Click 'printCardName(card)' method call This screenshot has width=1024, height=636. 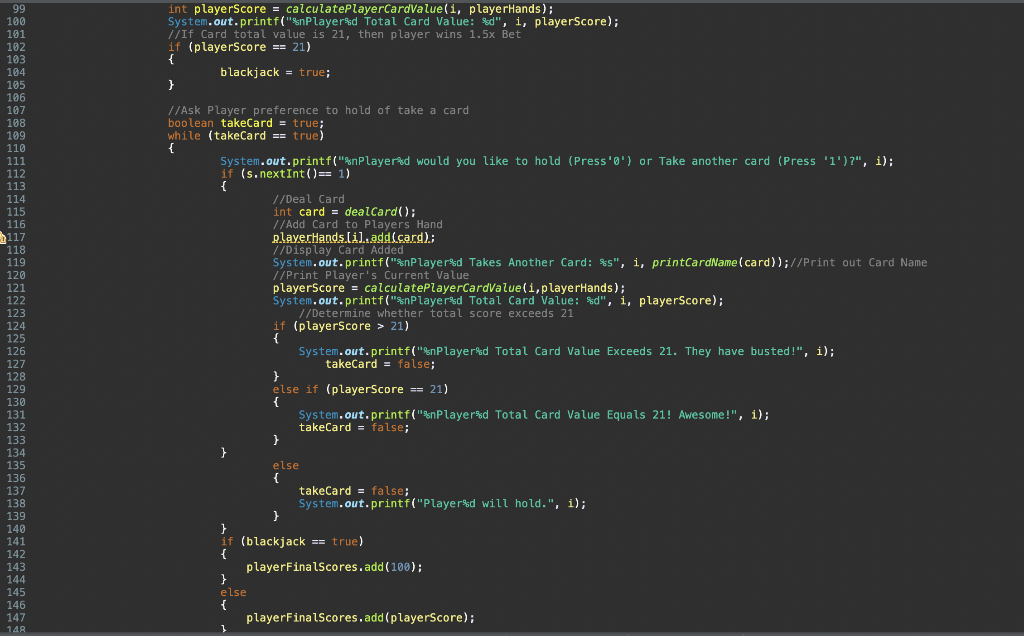[717, 262]
